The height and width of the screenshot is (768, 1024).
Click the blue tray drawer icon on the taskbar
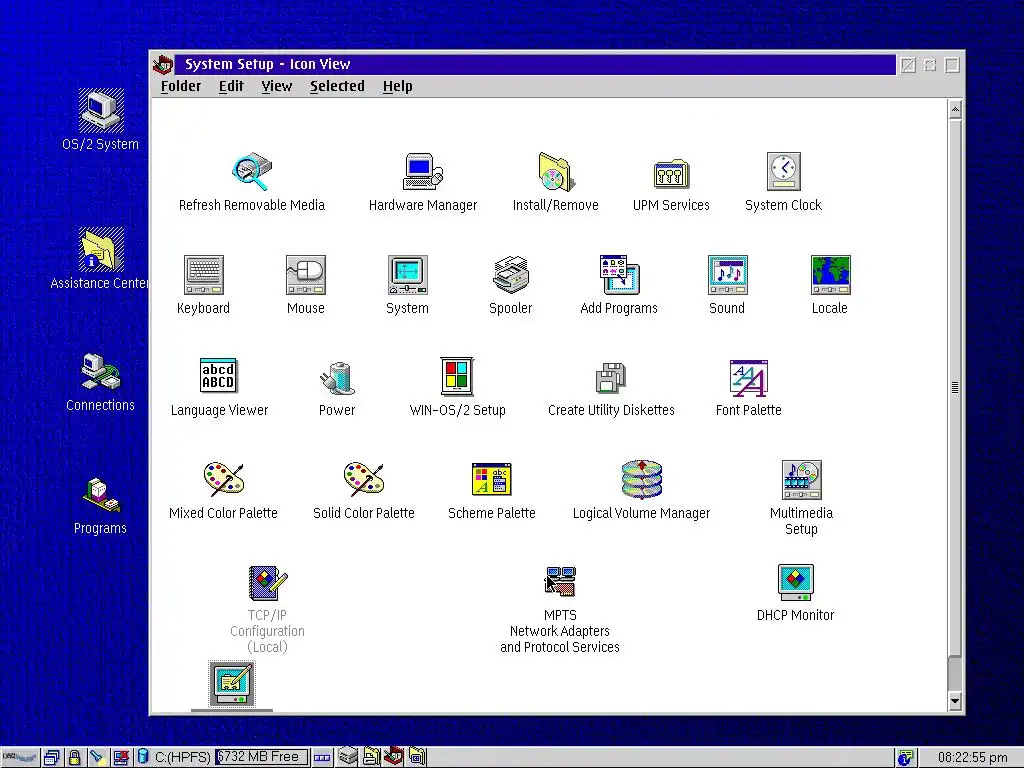coord(322,758)
